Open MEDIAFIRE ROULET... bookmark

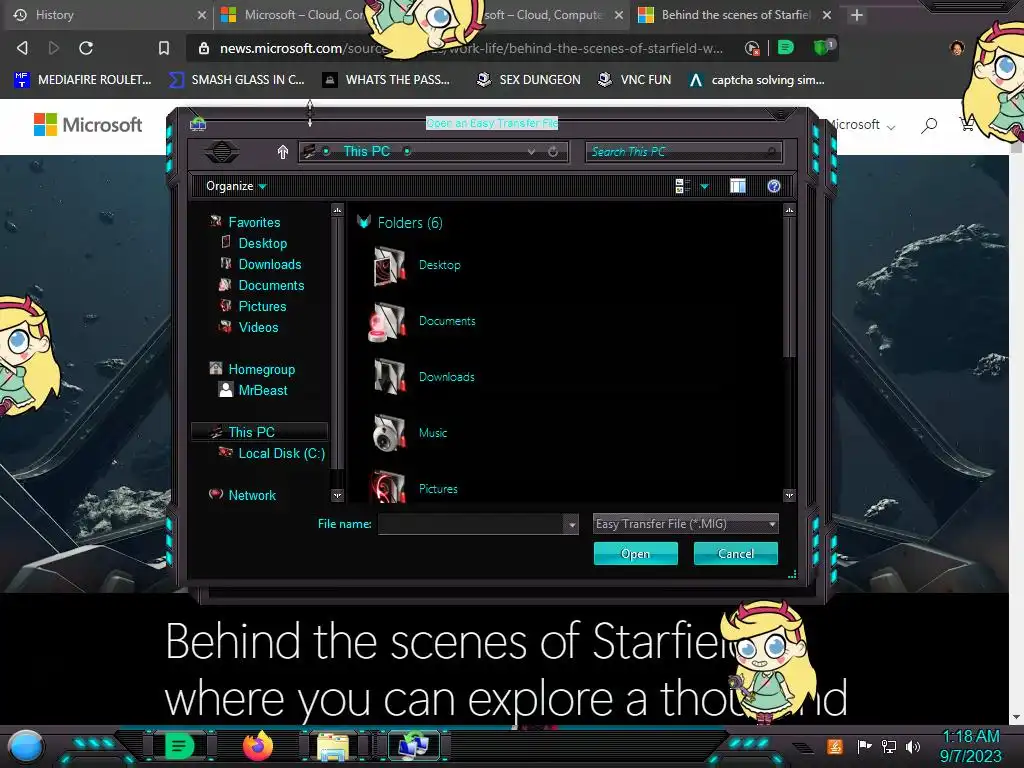pos(83,80)
